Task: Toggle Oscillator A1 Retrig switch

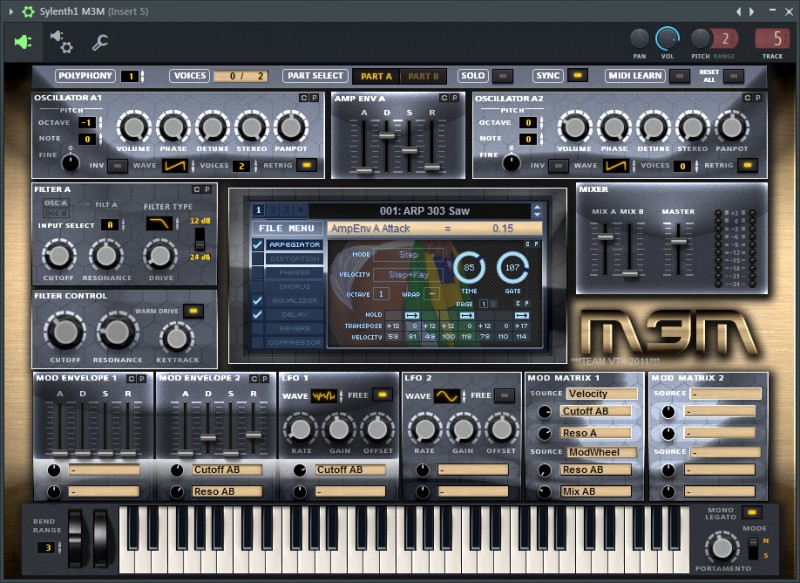Action: click(x=307, y=165)
